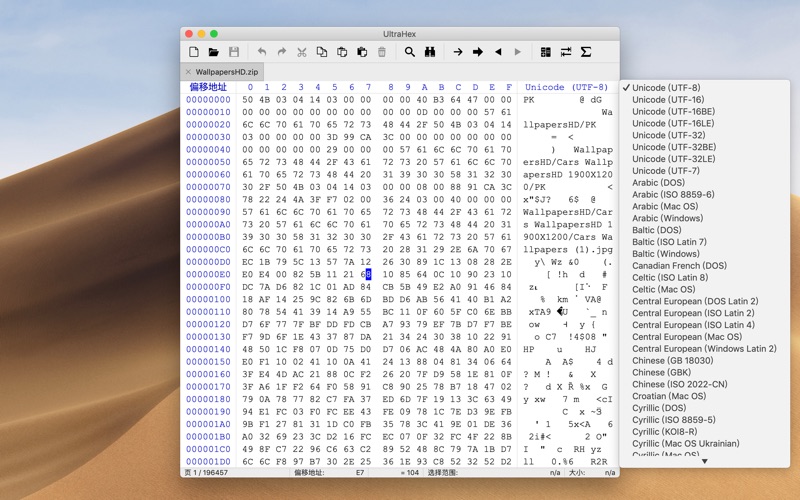Choose Croatian (Mac OS) encoding
Image resolution: width=800 pixels, height=500 pixels.
tap(669, 396)
